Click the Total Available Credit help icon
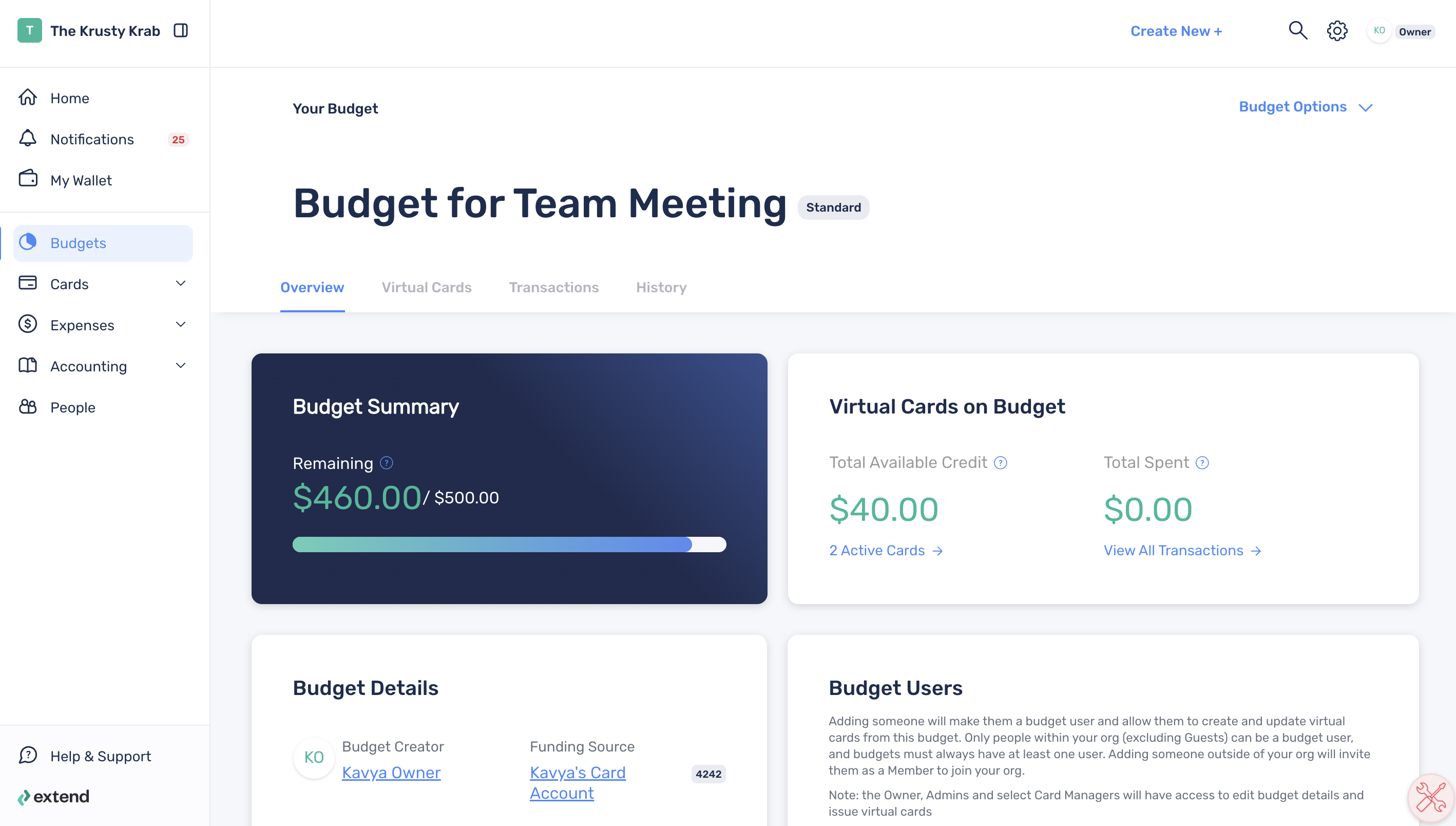 click(x=1001, y=463)
